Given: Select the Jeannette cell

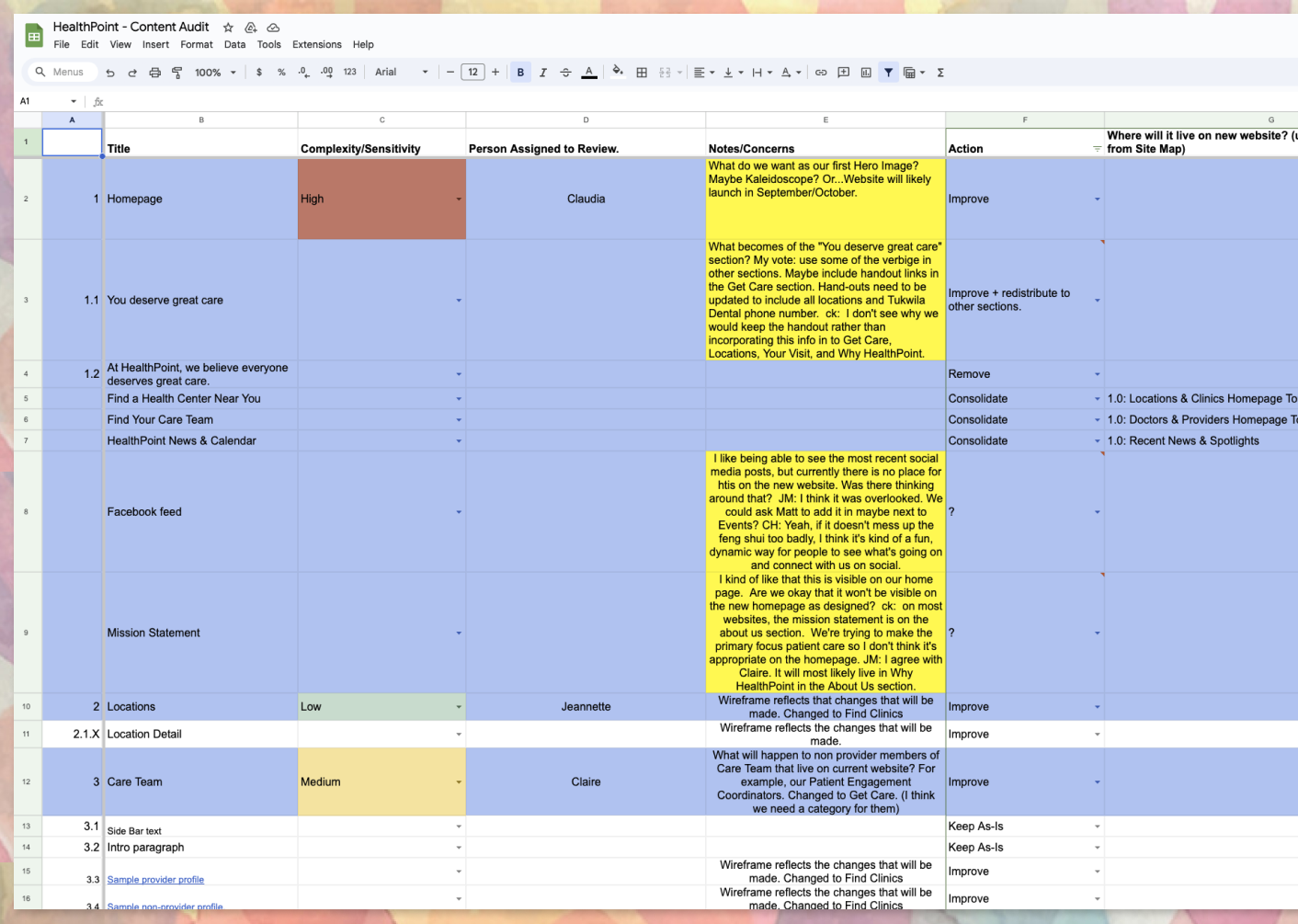Looking at the screenshot, I should tap(586, 707).
